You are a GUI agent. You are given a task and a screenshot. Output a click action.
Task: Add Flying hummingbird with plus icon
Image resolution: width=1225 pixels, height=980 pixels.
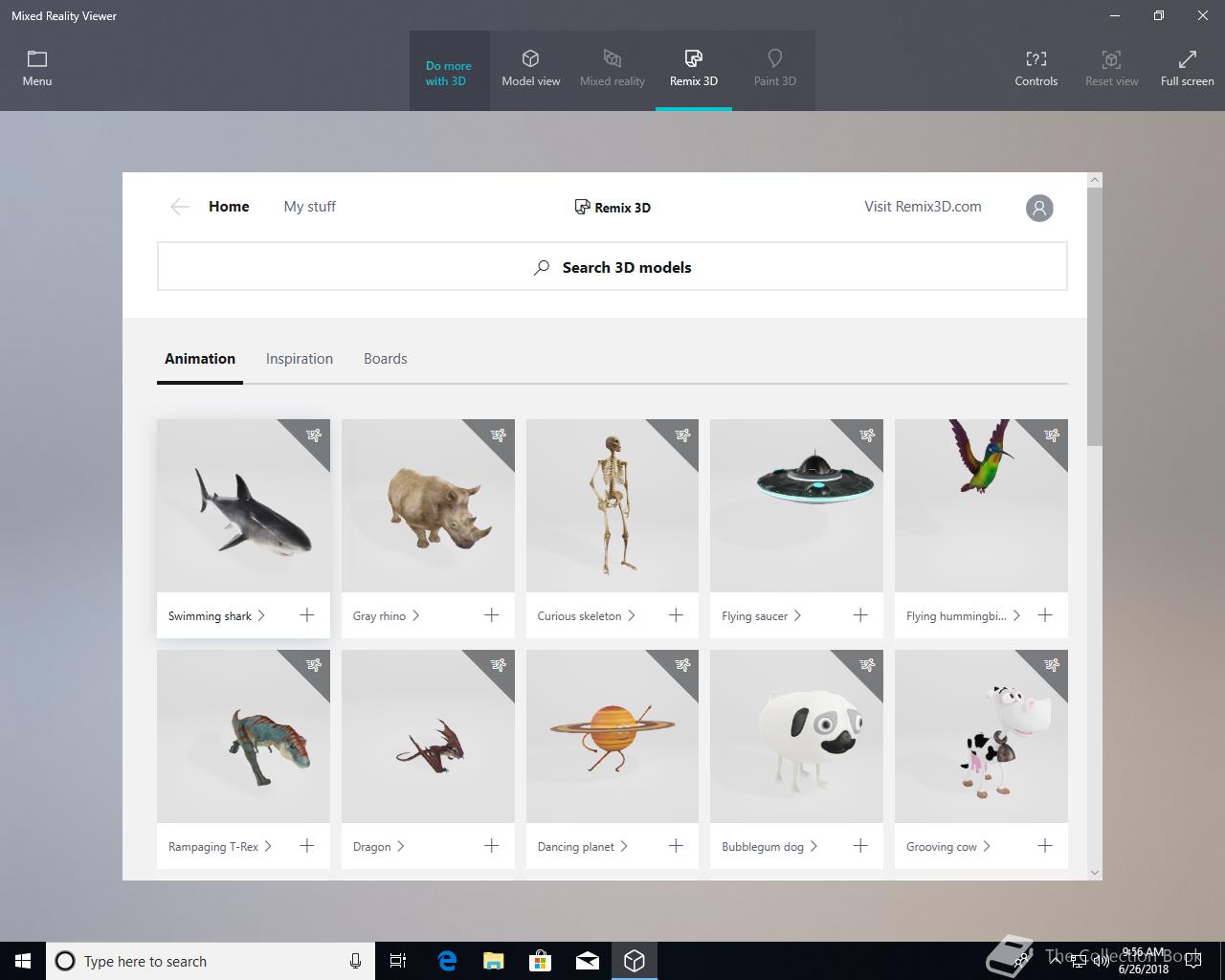[1045, 615]
